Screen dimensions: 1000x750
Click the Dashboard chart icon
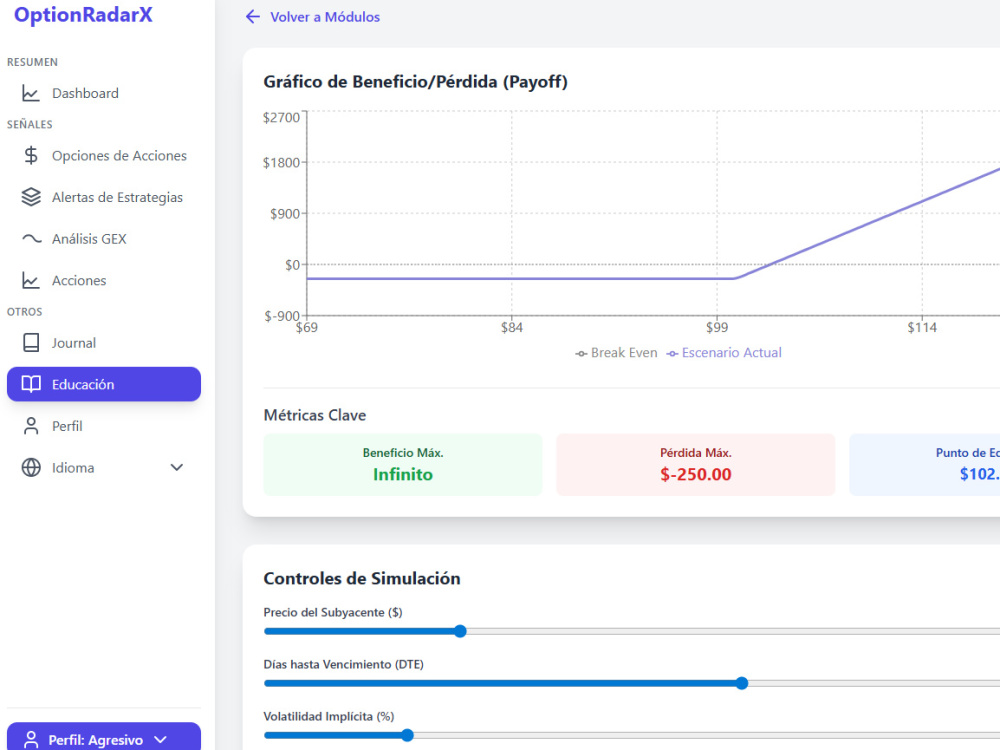[x=31, y=93]
